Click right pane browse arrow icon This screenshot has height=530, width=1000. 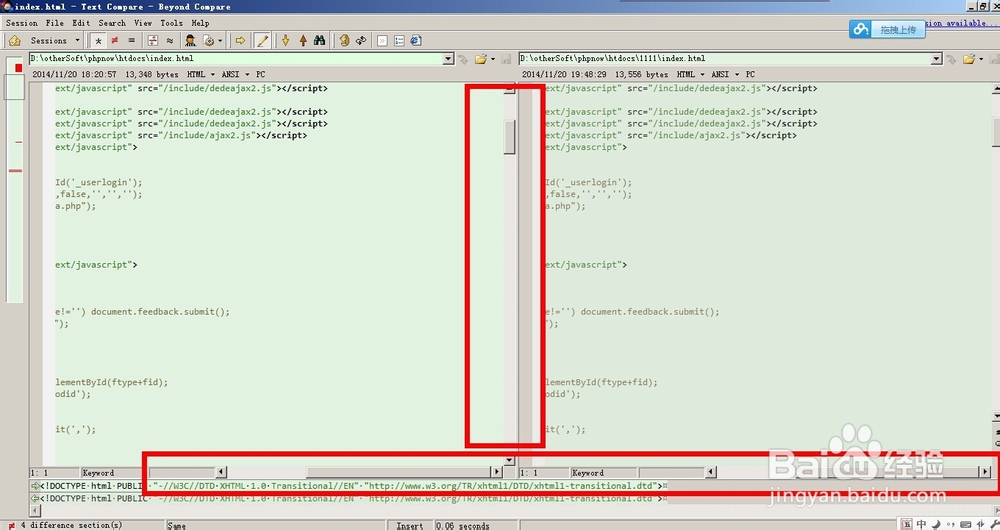point(952,59)
